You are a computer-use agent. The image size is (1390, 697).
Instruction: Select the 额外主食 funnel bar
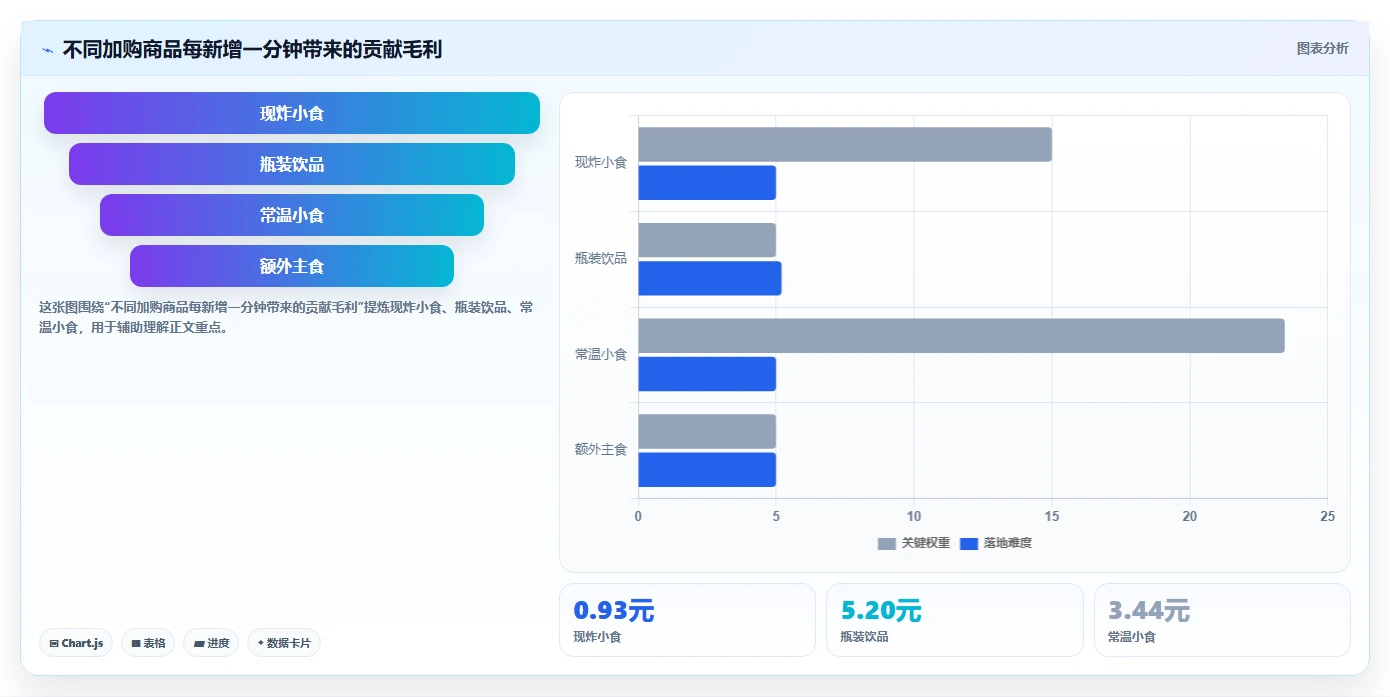(x=292, y=266)
